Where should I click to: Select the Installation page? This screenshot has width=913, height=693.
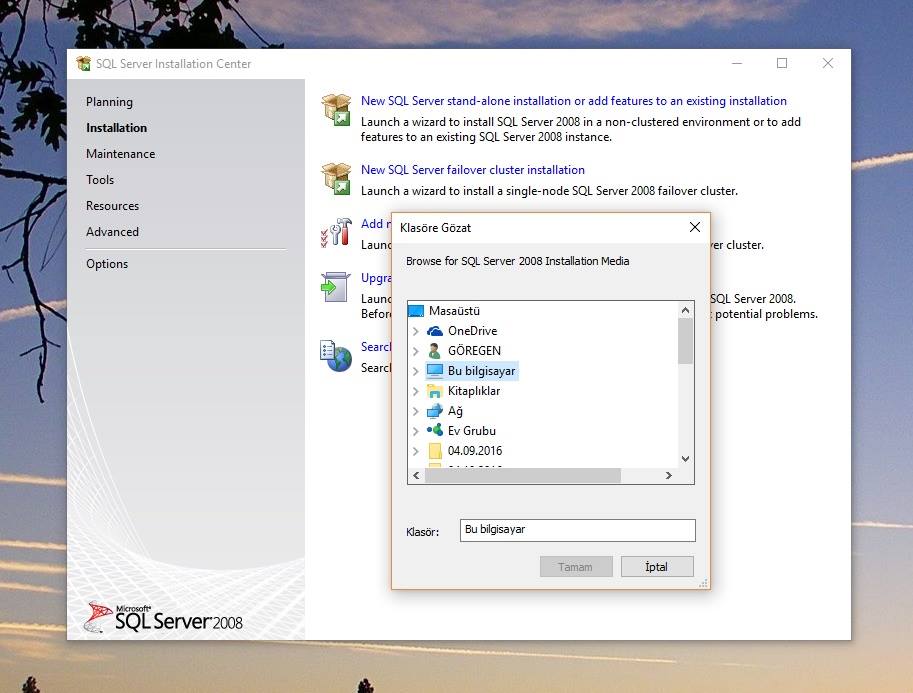[116, 128]
